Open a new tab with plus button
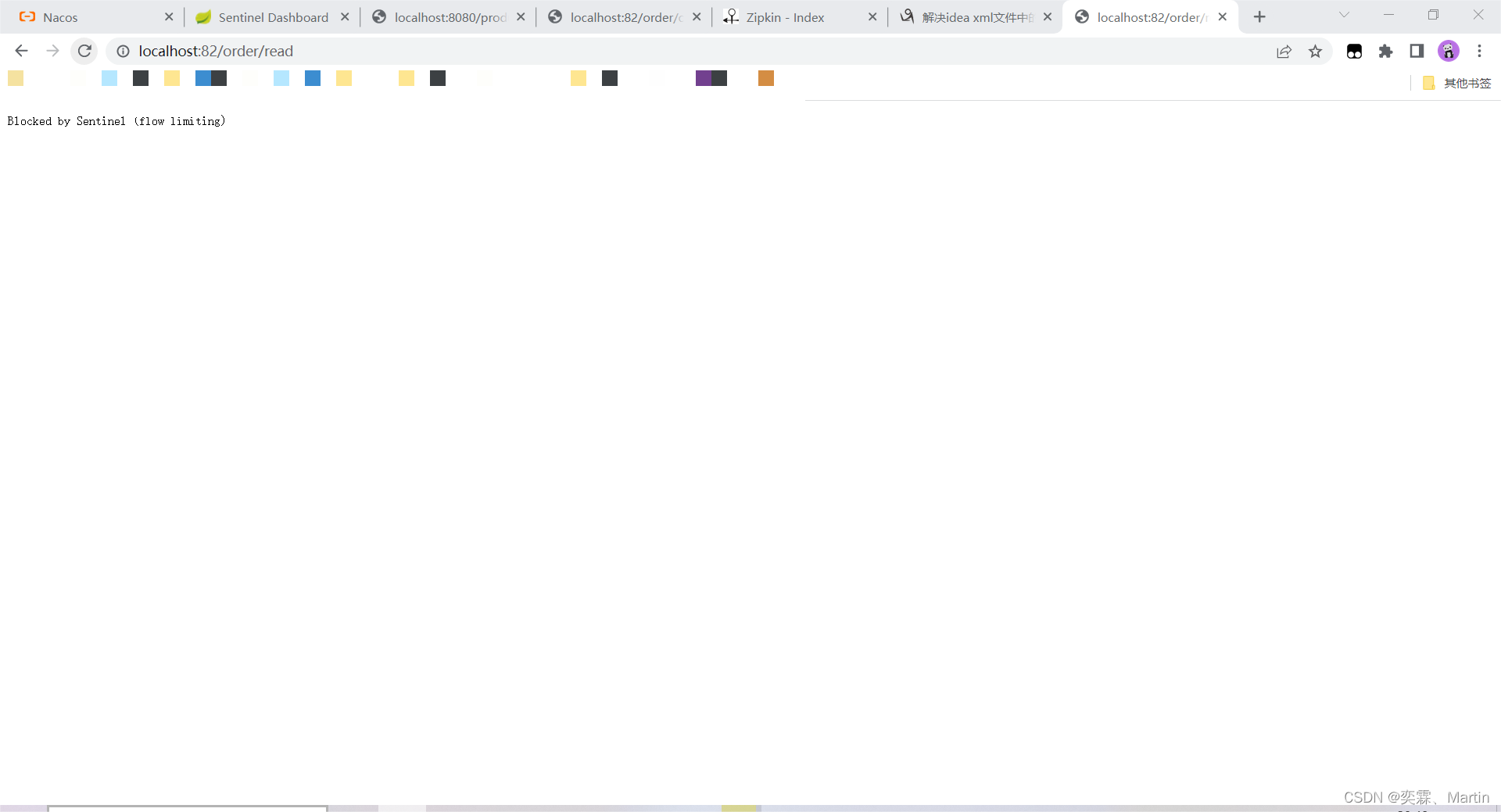 click(x=1259, y=17)
